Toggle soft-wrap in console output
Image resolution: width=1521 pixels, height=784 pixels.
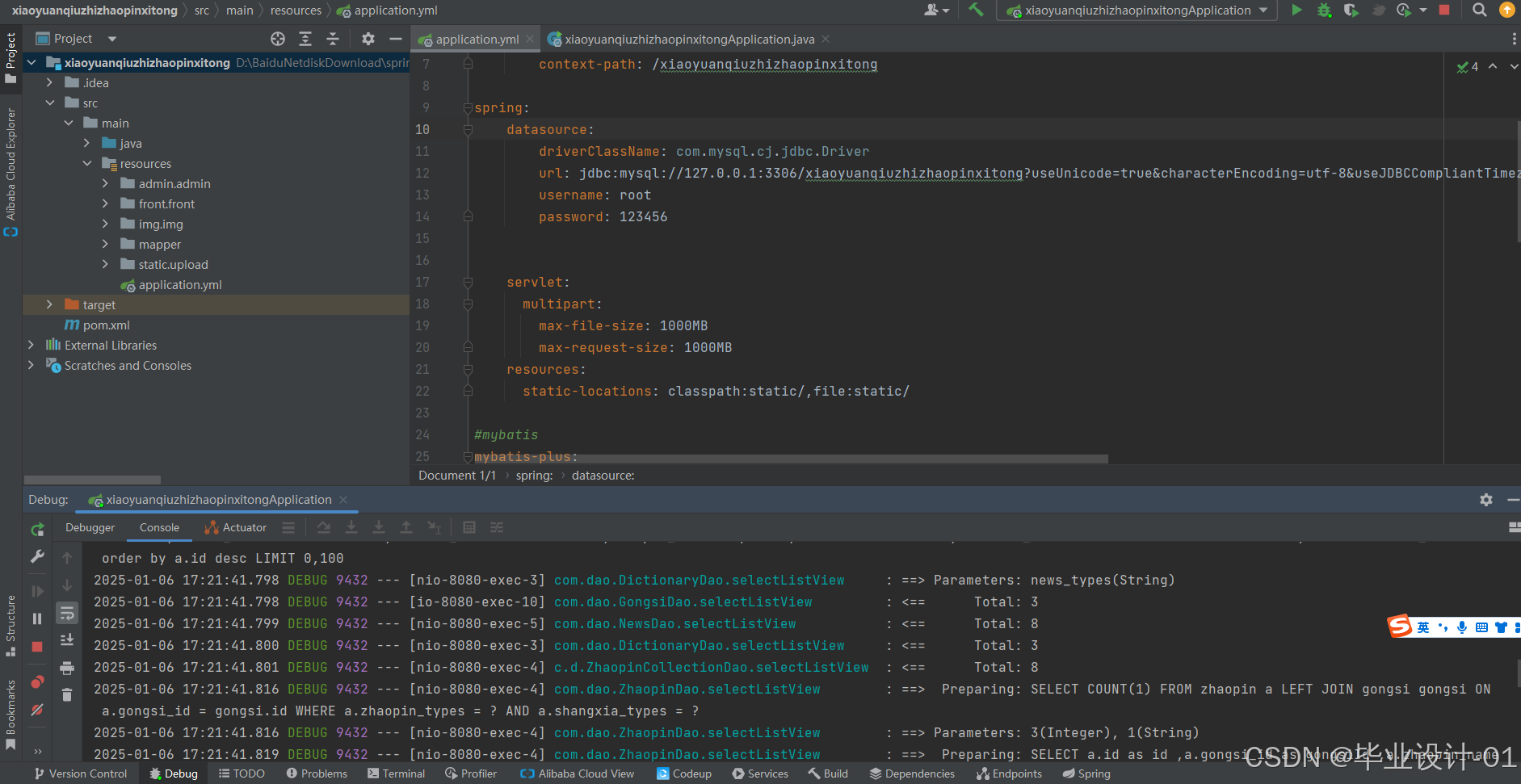click(x=67, y=613)
